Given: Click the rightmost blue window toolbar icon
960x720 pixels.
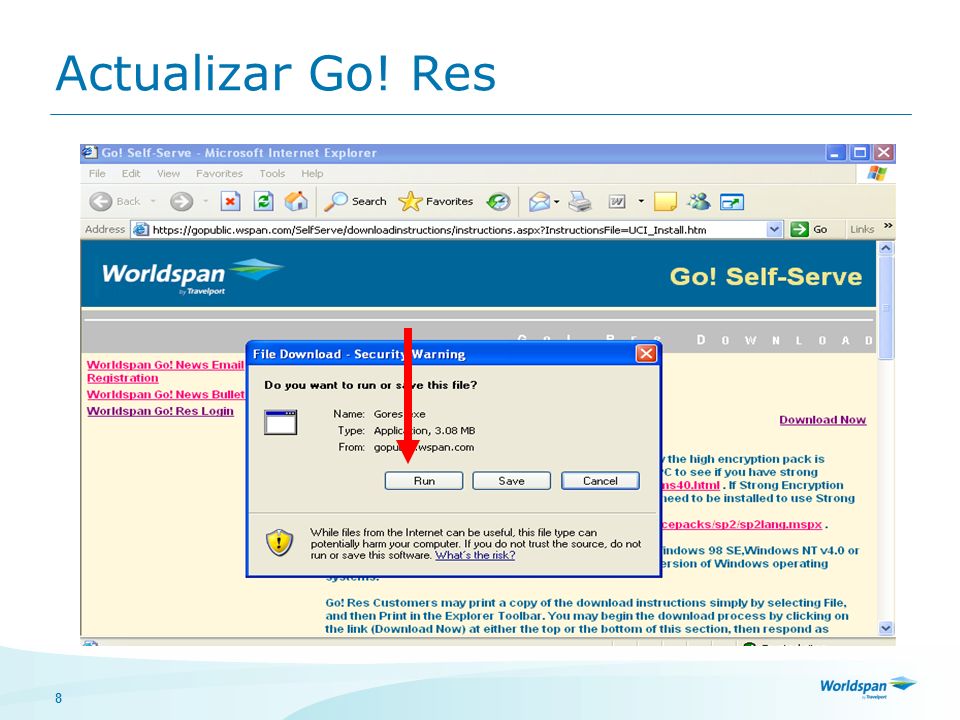Looking at the screenshot, I should point(732,201).
